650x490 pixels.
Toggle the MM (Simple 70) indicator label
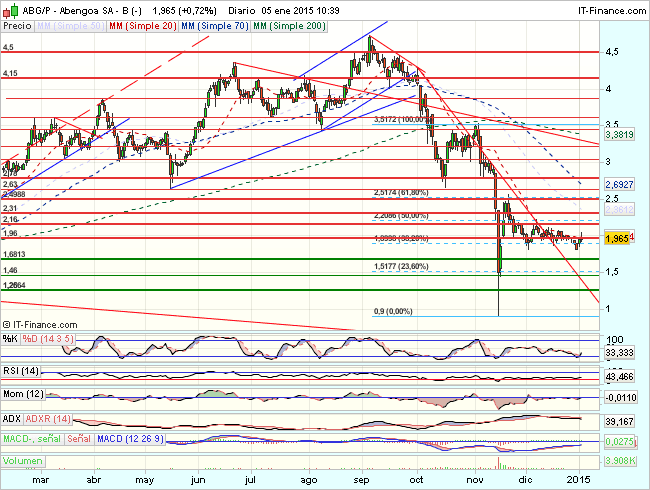[x=215, y=26]
